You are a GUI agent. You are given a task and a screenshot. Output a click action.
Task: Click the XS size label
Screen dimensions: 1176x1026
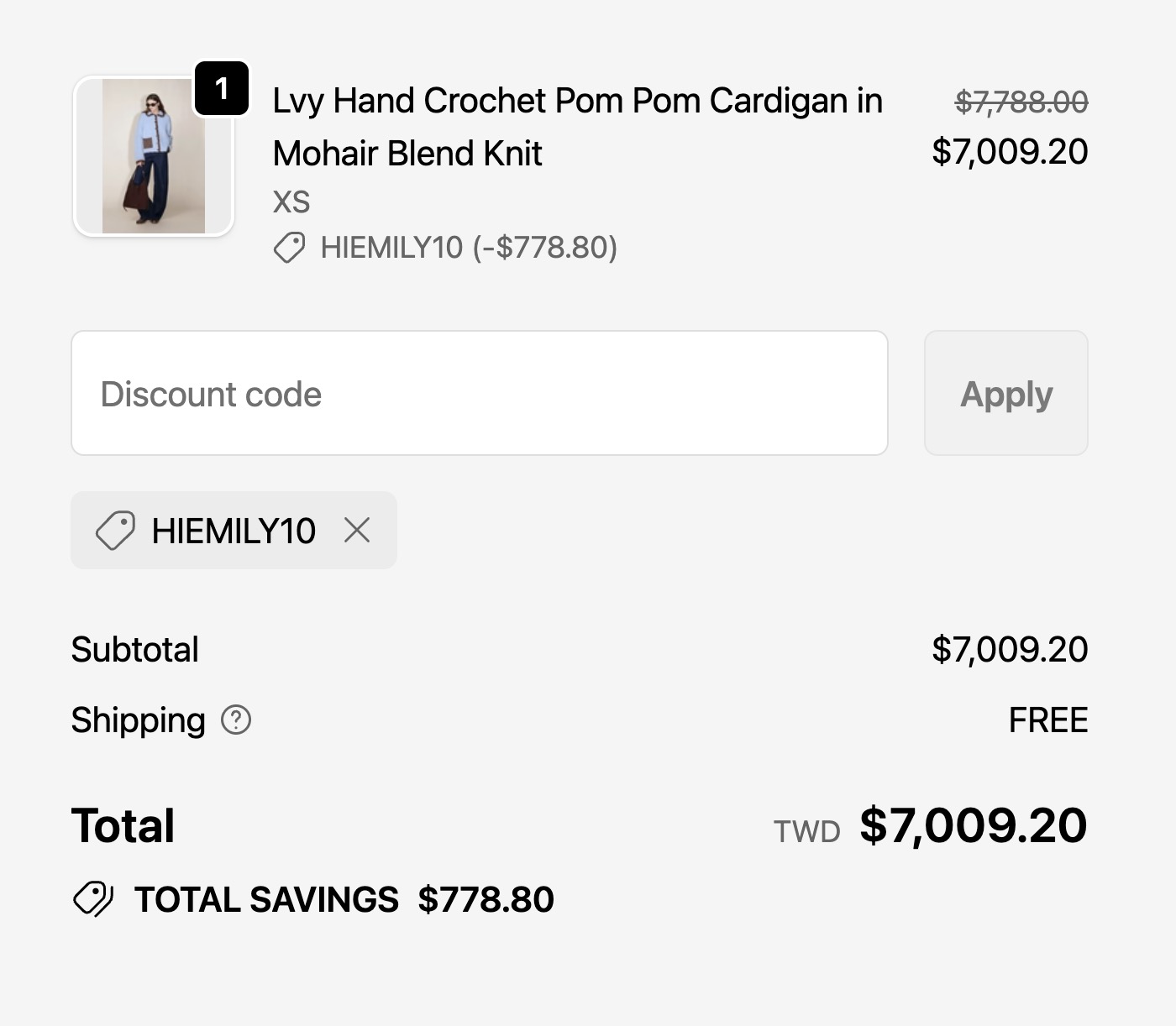pyautogui.click(x=291, y=202)
